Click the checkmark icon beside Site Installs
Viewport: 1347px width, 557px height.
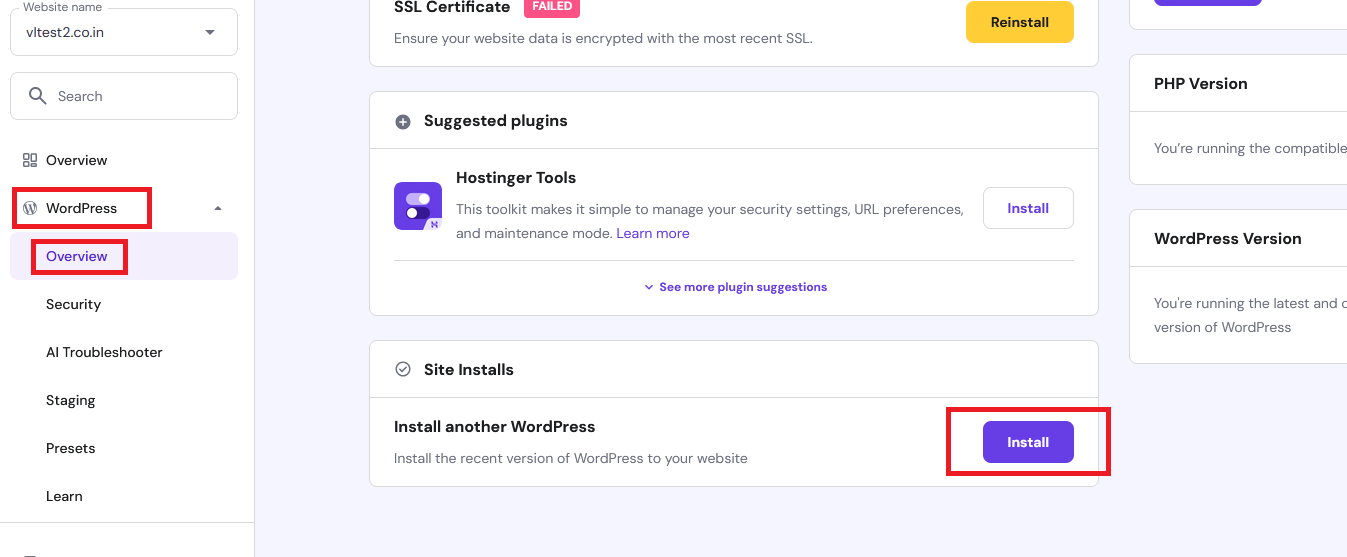point(403,370)
